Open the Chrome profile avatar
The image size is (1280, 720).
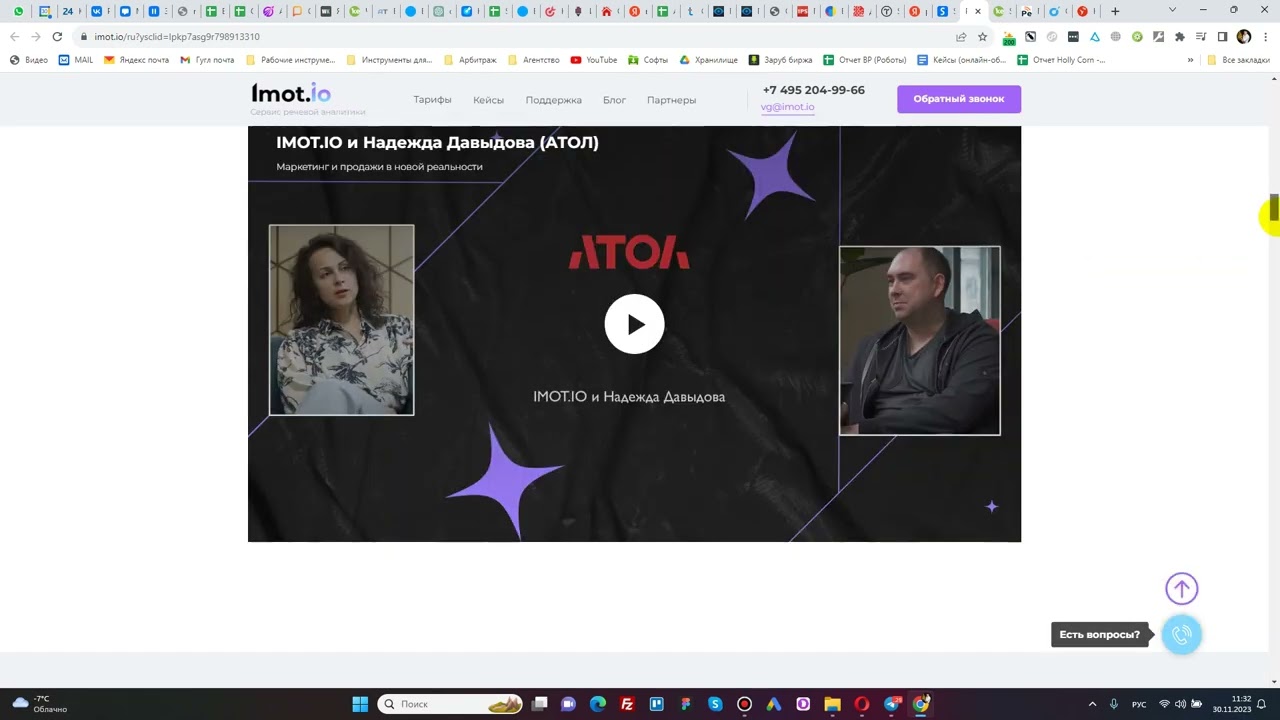[1244, 37]
